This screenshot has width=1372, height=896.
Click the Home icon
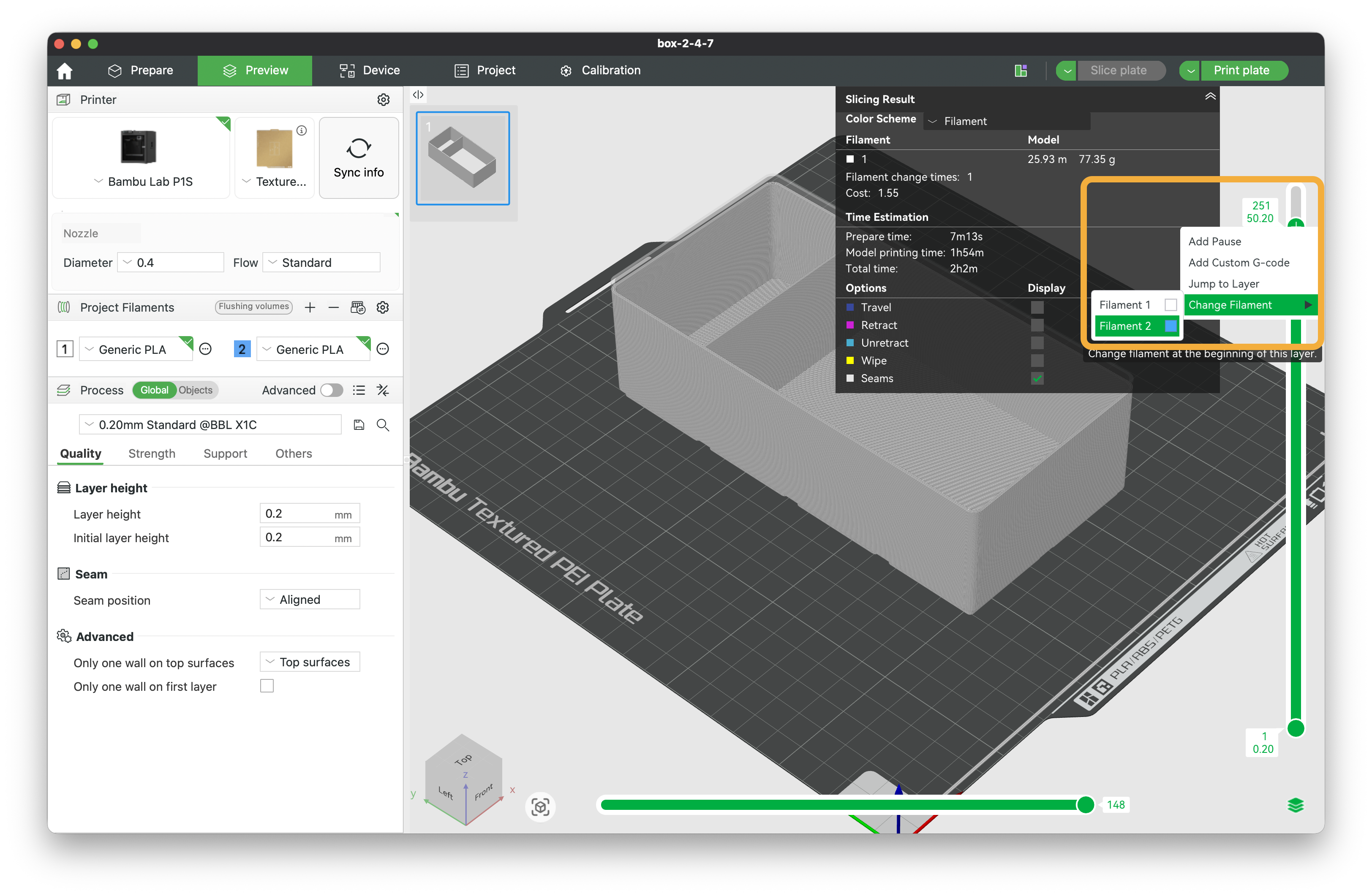tap(65, 71)
